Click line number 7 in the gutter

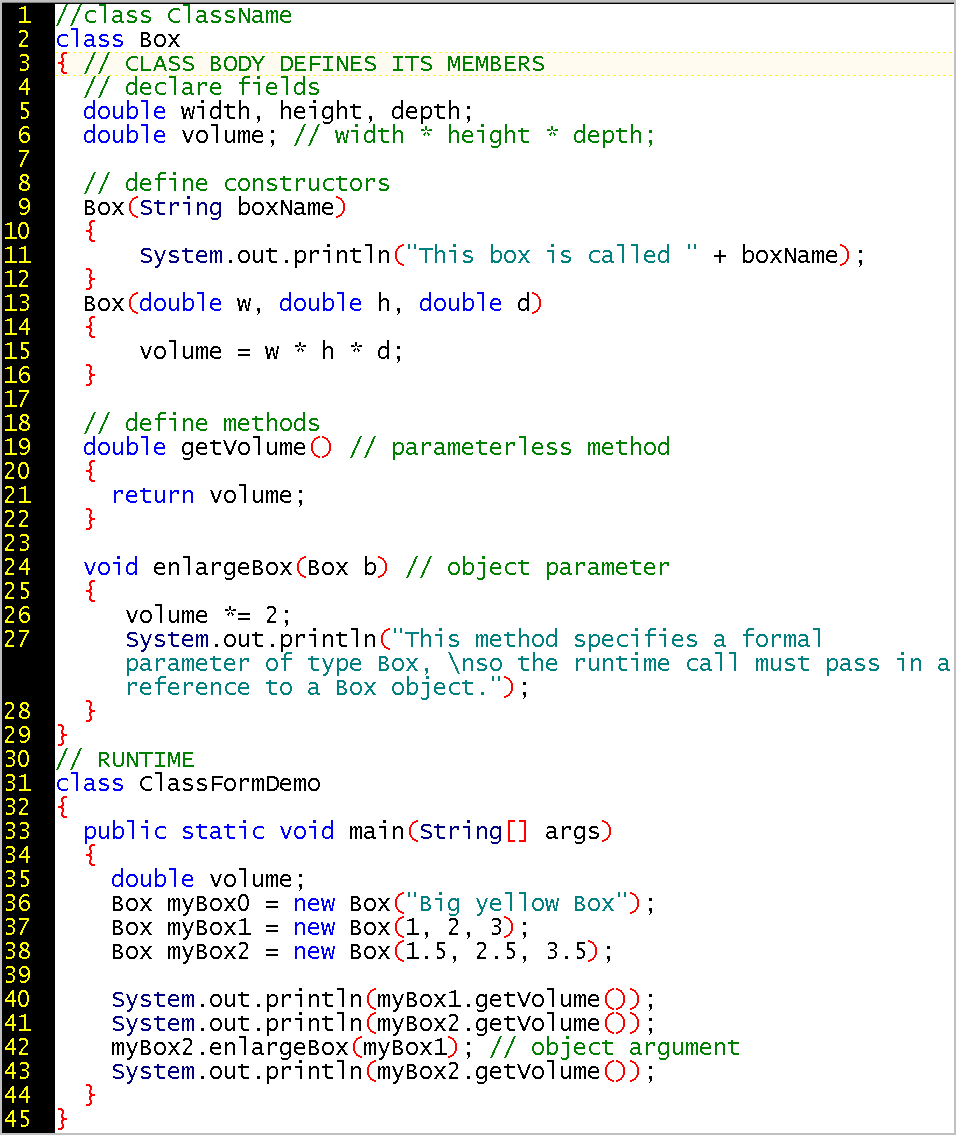click(x=25, y=159)
